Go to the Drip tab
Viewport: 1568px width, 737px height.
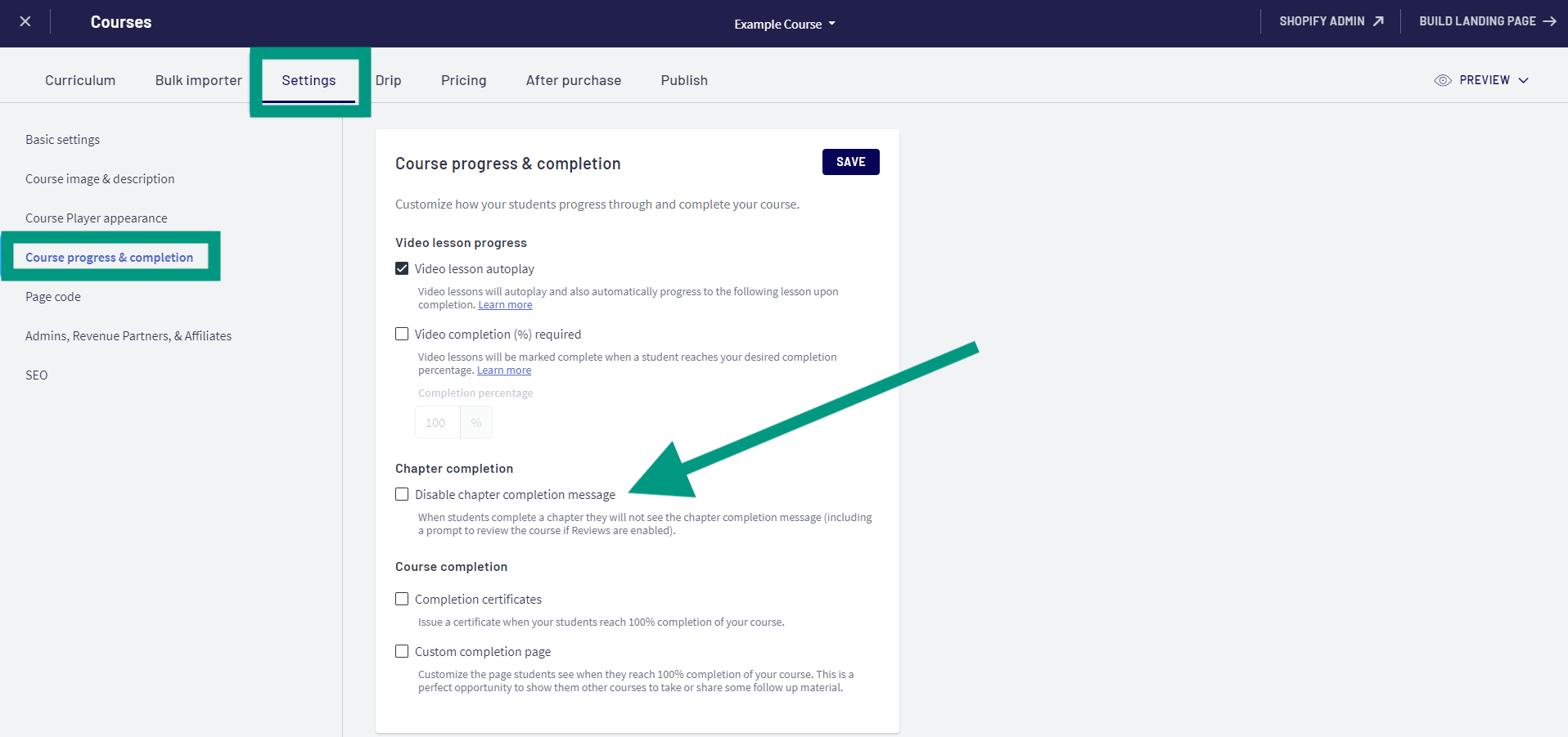388,80
